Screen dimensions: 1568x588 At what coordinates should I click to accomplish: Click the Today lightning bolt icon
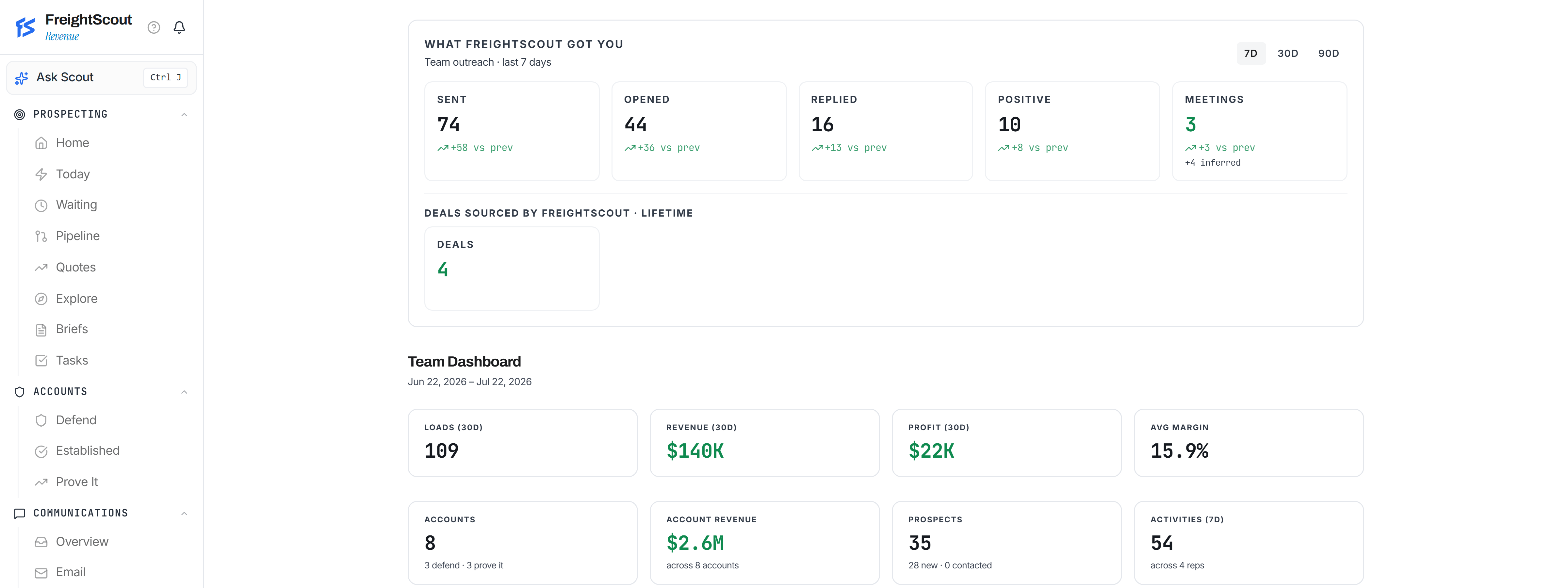[x=41, y=175]
